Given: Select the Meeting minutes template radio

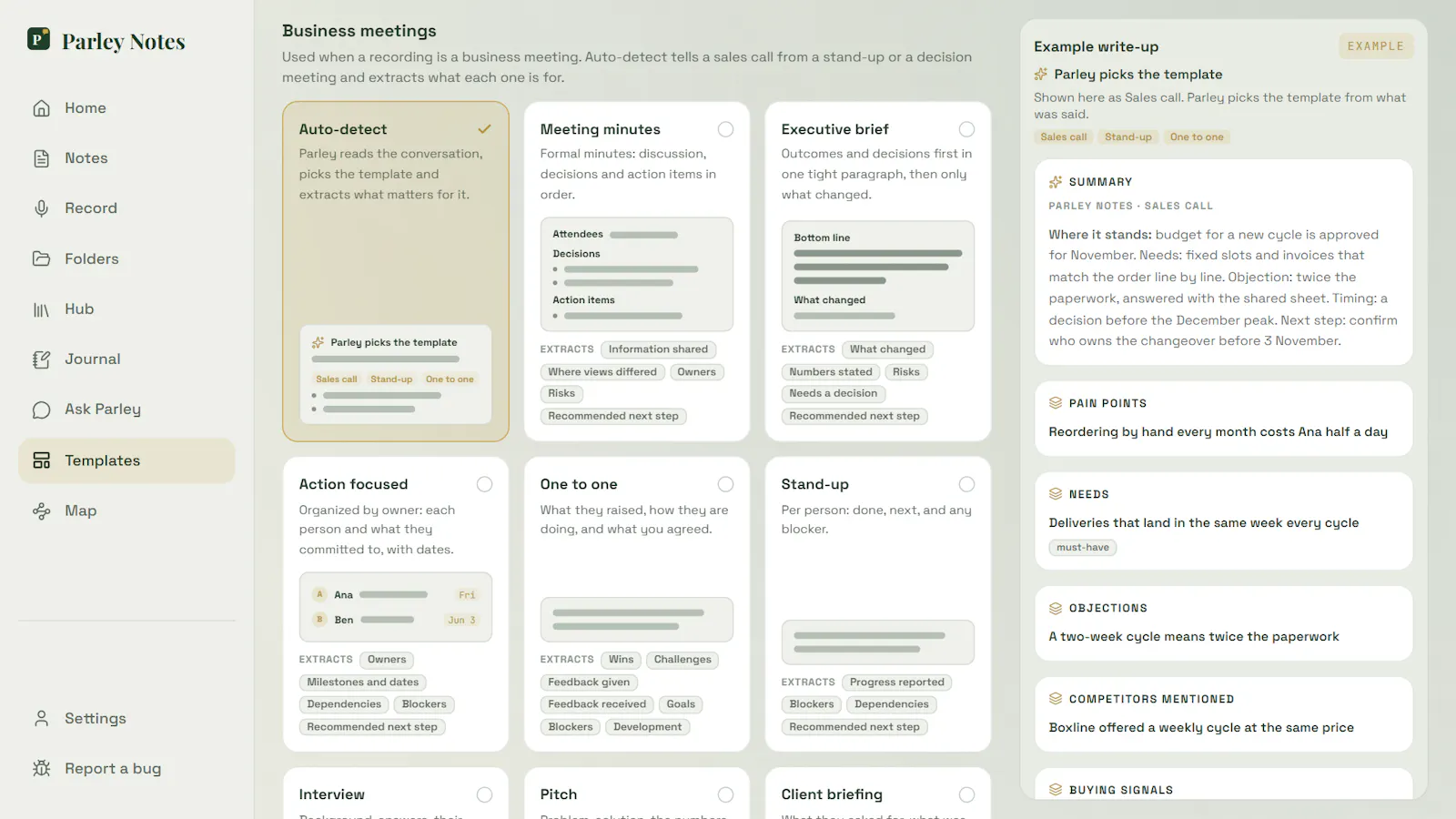Looking at the screenshot, I should tap(725, 129).
